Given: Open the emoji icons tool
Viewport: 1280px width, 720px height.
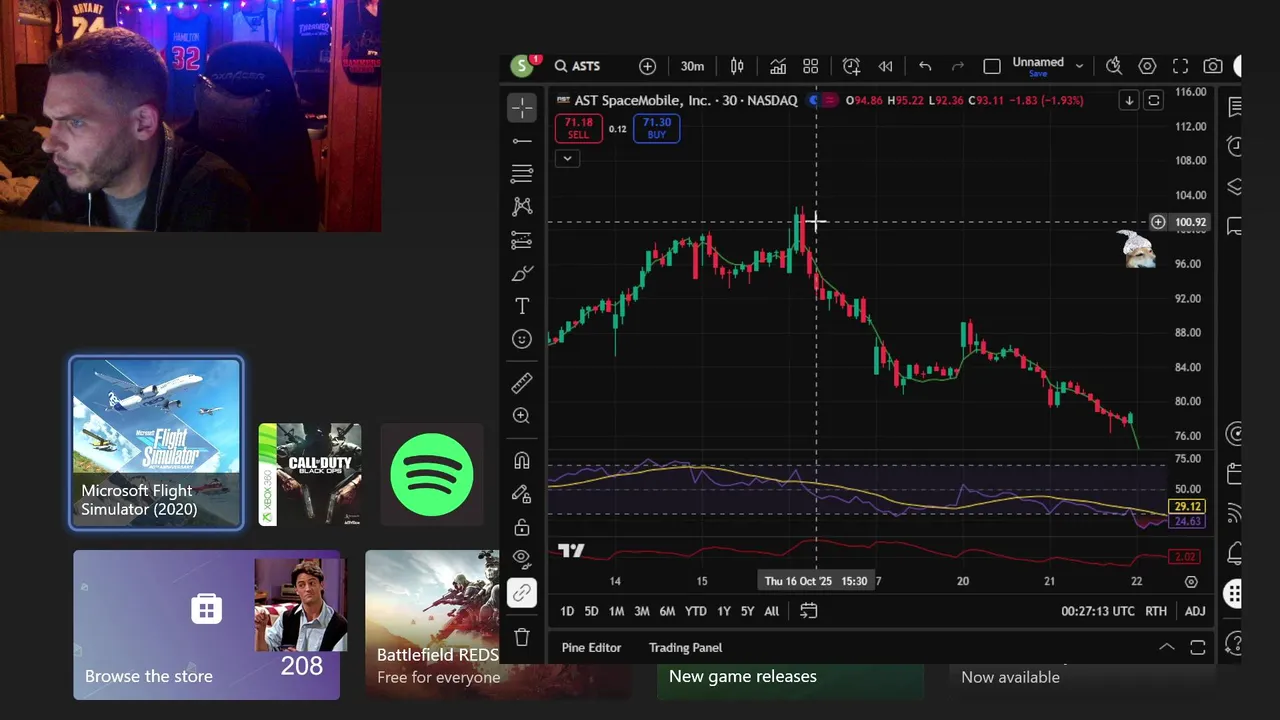Looking at the screenshot, I should [521, 339].
